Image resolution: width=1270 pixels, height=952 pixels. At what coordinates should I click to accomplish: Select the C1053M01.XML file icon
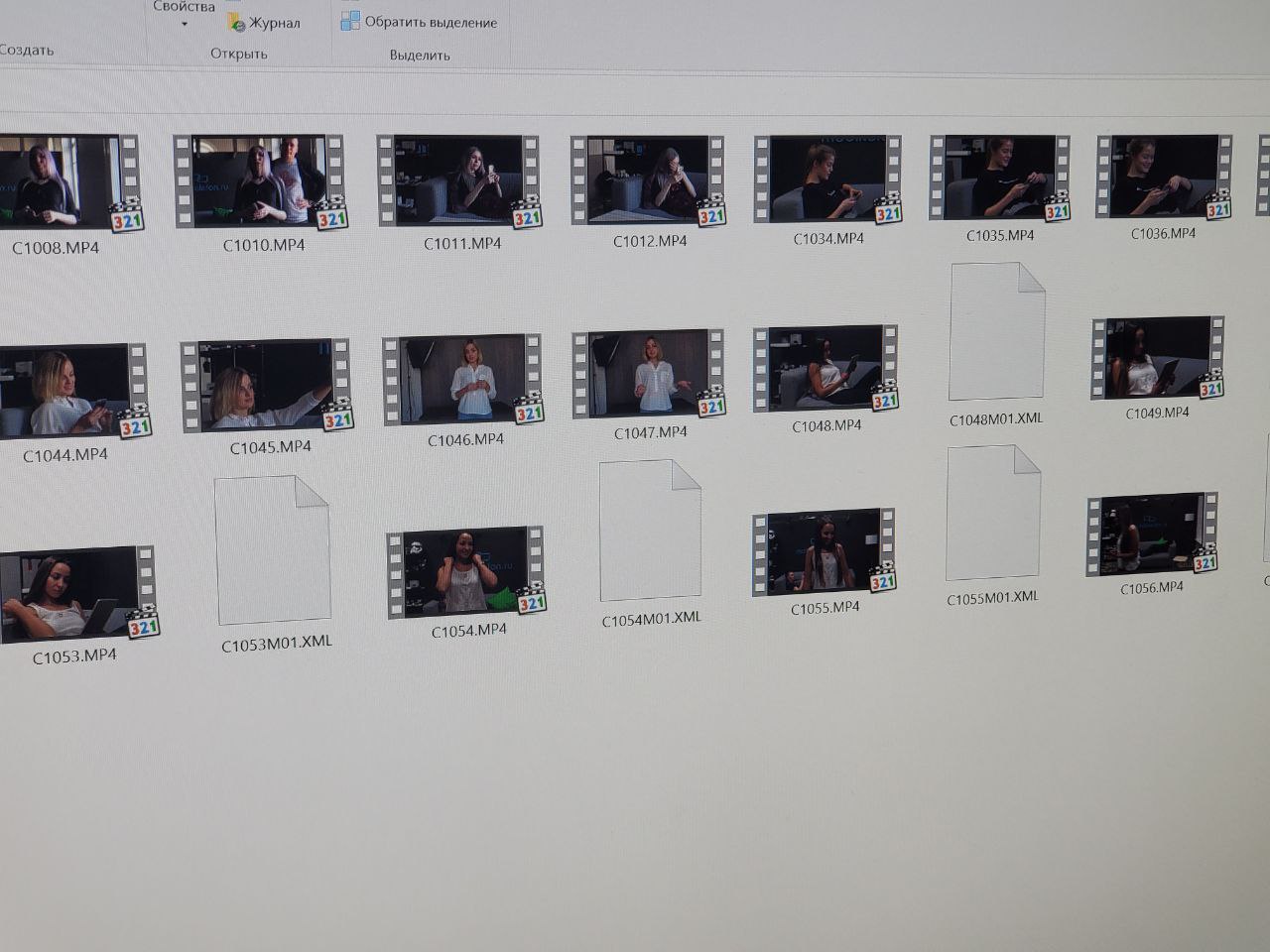(272, 552)
